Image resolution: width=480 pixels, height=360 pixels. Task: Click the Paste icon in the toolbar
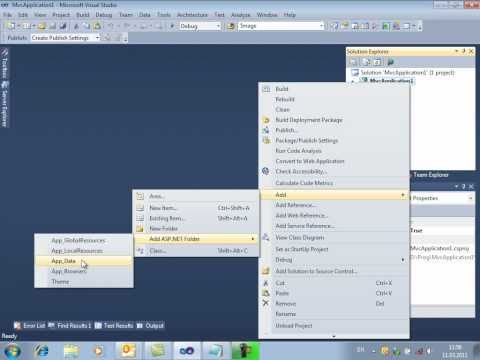(97, 26)
